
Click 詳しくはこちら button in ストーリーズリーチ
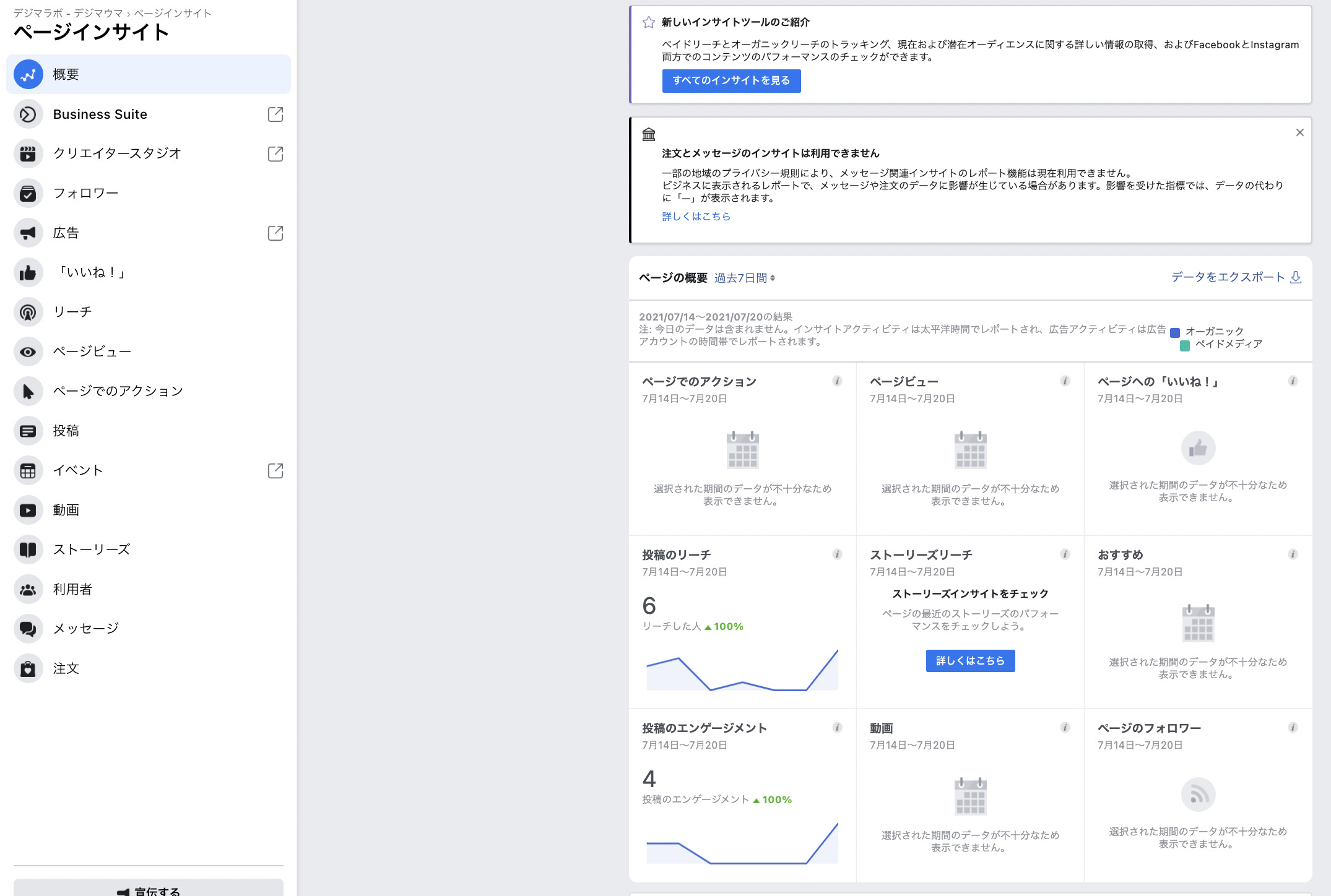(970, 661)
